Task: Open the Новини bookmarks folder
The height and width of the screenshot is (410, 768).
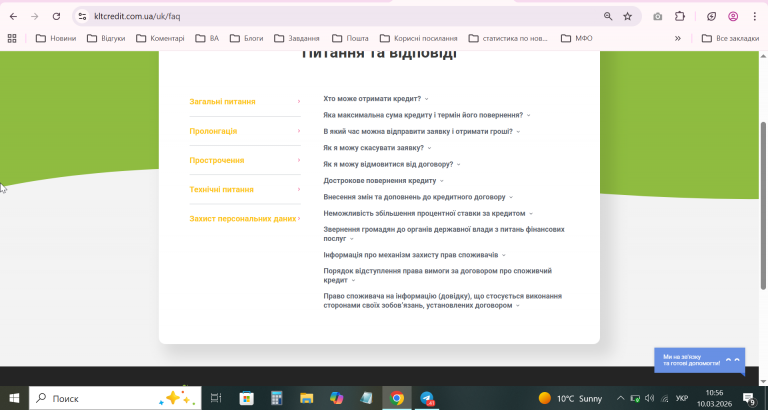Action: pyautogui.click(x=56, y=38)
